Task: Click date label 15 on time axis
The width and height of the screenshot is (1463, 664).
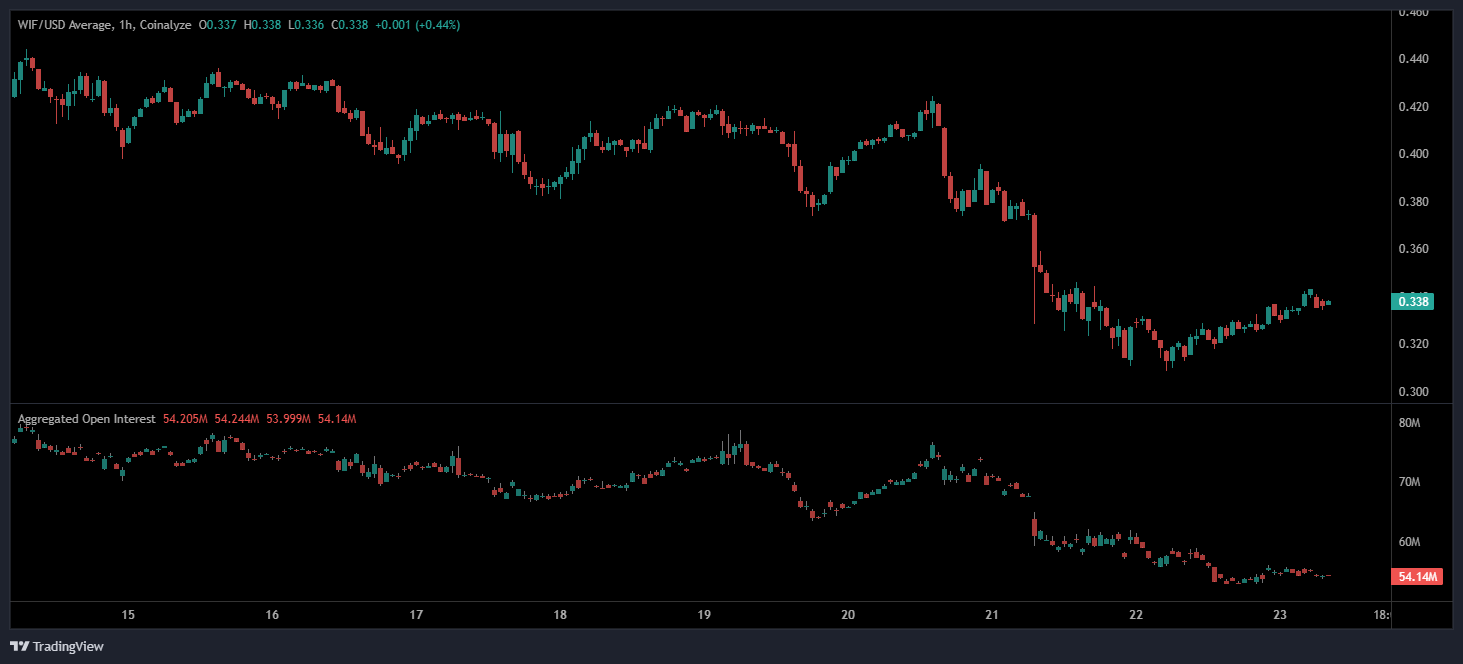Action: click(128, 615)
